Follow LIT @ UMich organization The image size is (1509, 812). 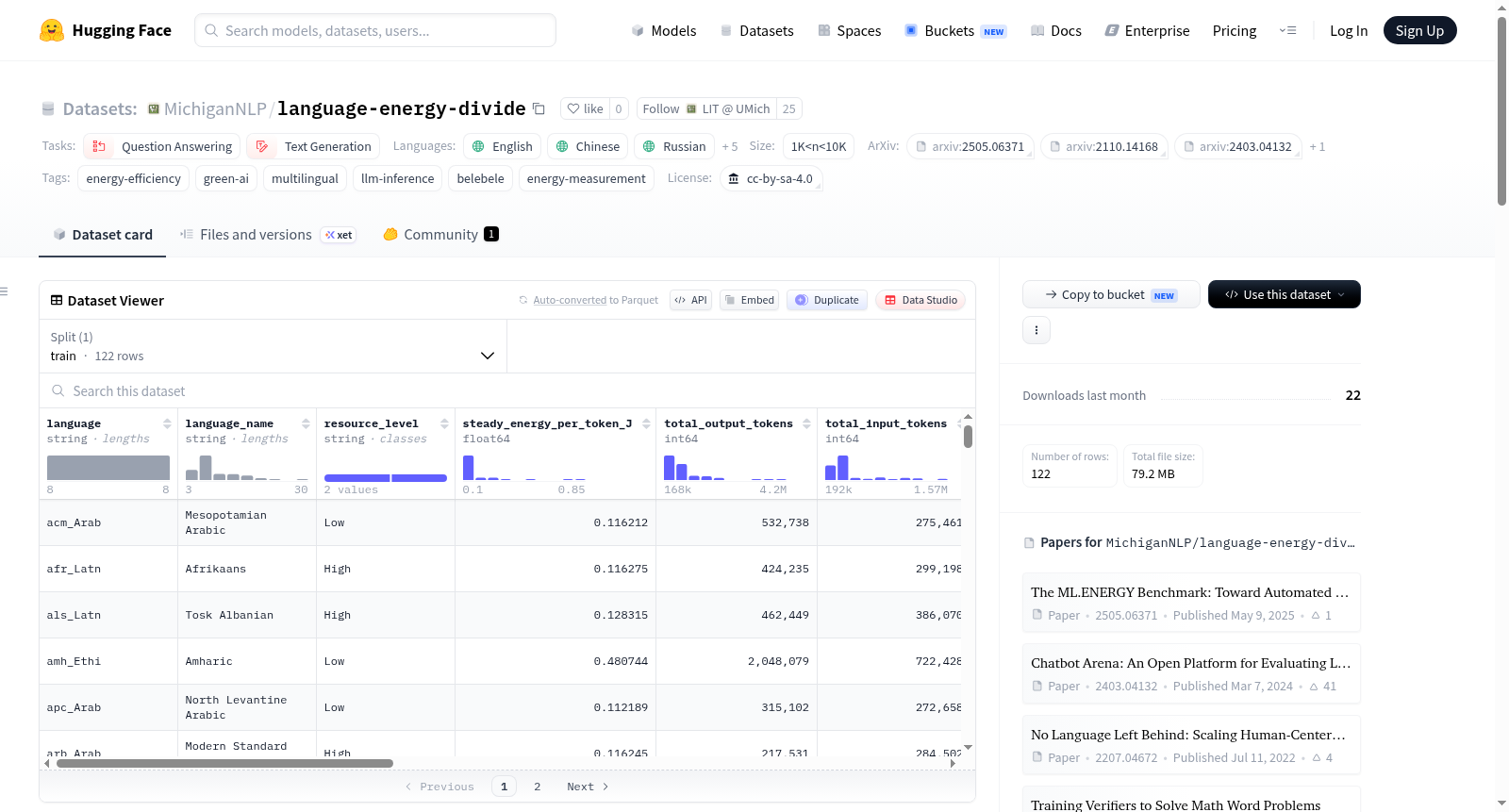[706, 108]
